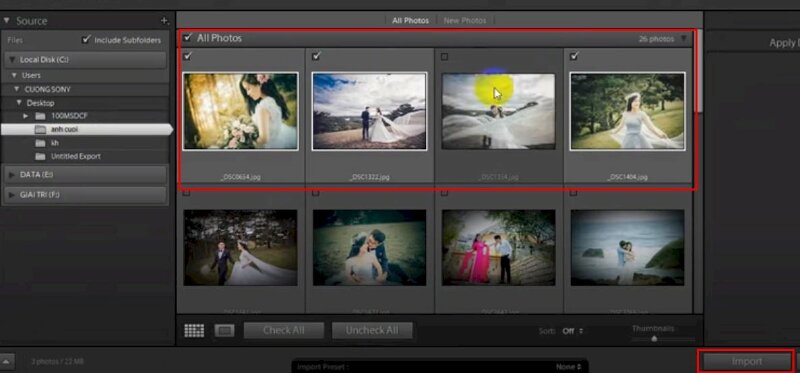Click the plus icon in Source panel header

tap(164, 21)
